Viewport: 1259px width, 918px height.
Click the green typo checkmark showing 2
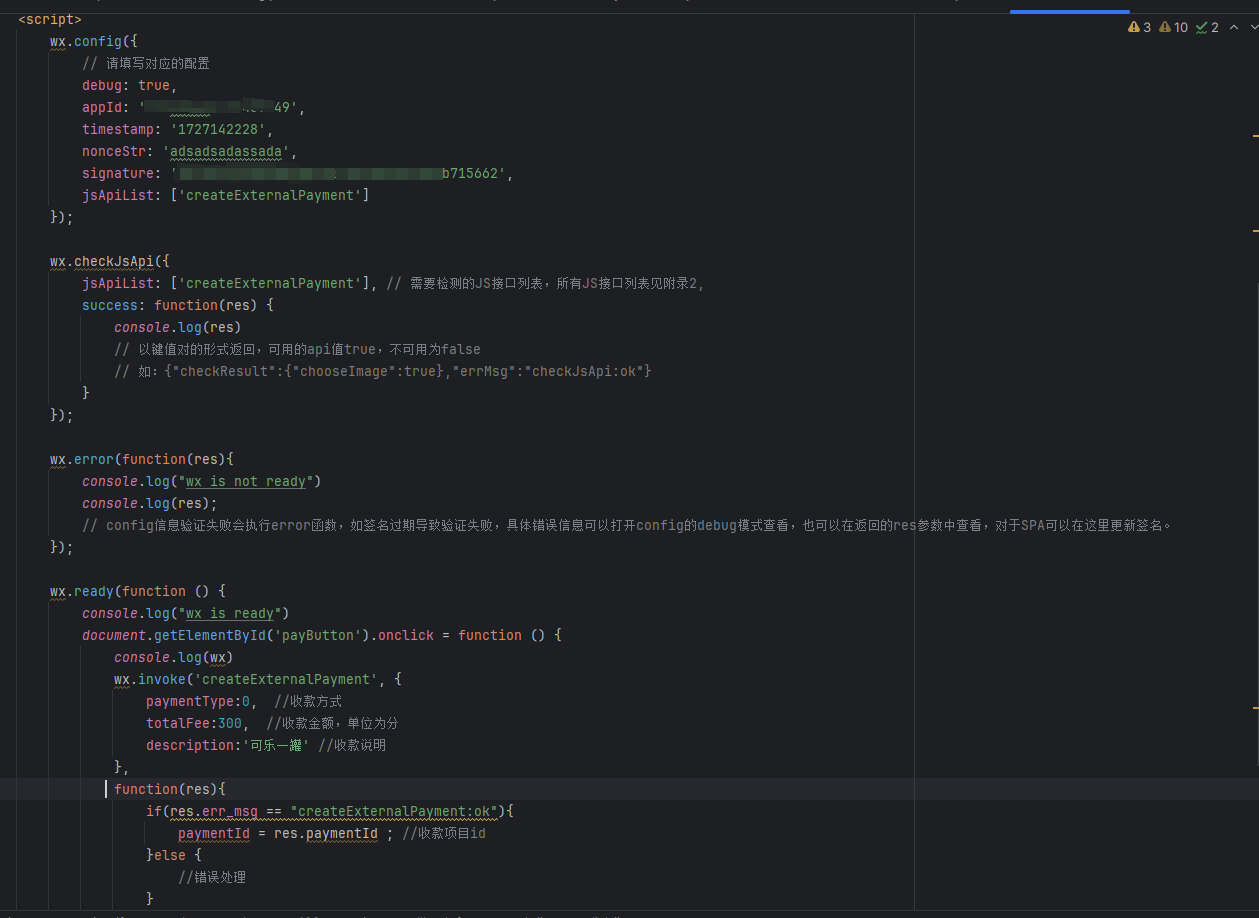1207,27
